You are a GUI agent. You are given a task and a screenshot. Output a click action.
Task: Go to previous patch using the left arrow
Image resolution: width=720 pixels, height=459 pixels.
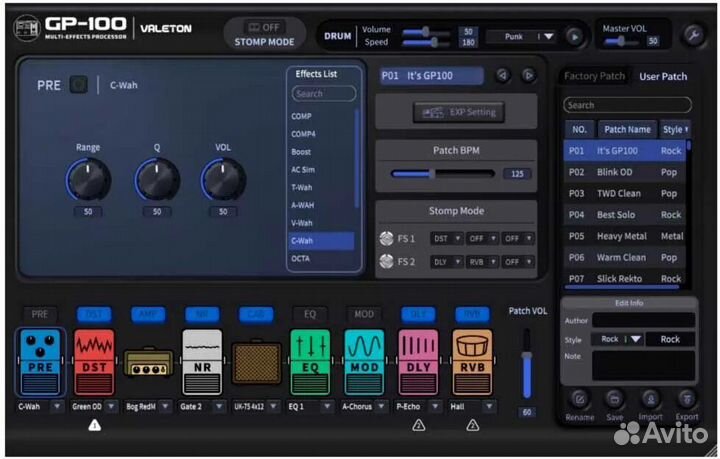(x=502, y=75)
